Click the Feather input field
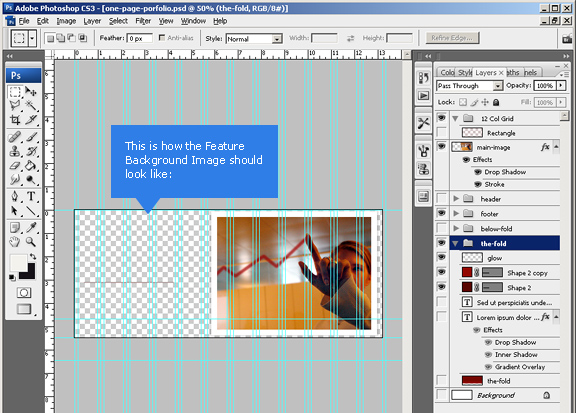 click(x=140, y=38)
